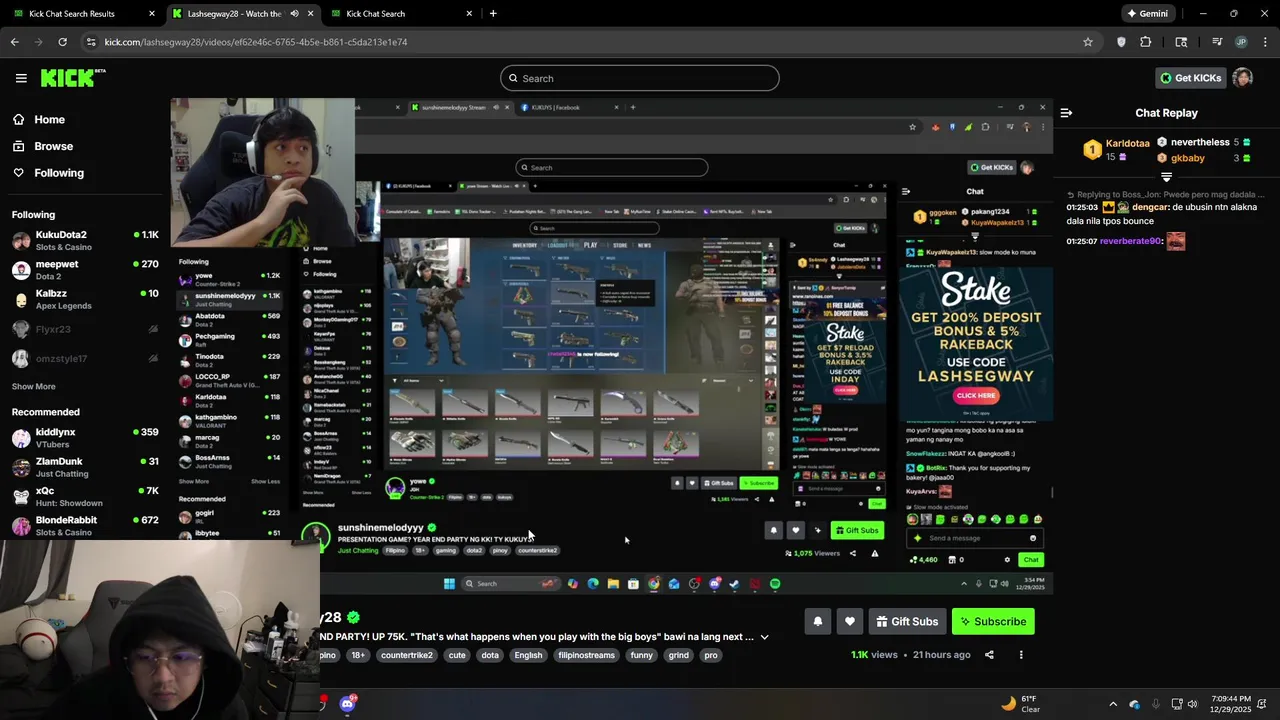Viewport: 1280px width, 720px height.
Task: Mute the Lashsegway28 tab audio
Action: coord(294,14)
